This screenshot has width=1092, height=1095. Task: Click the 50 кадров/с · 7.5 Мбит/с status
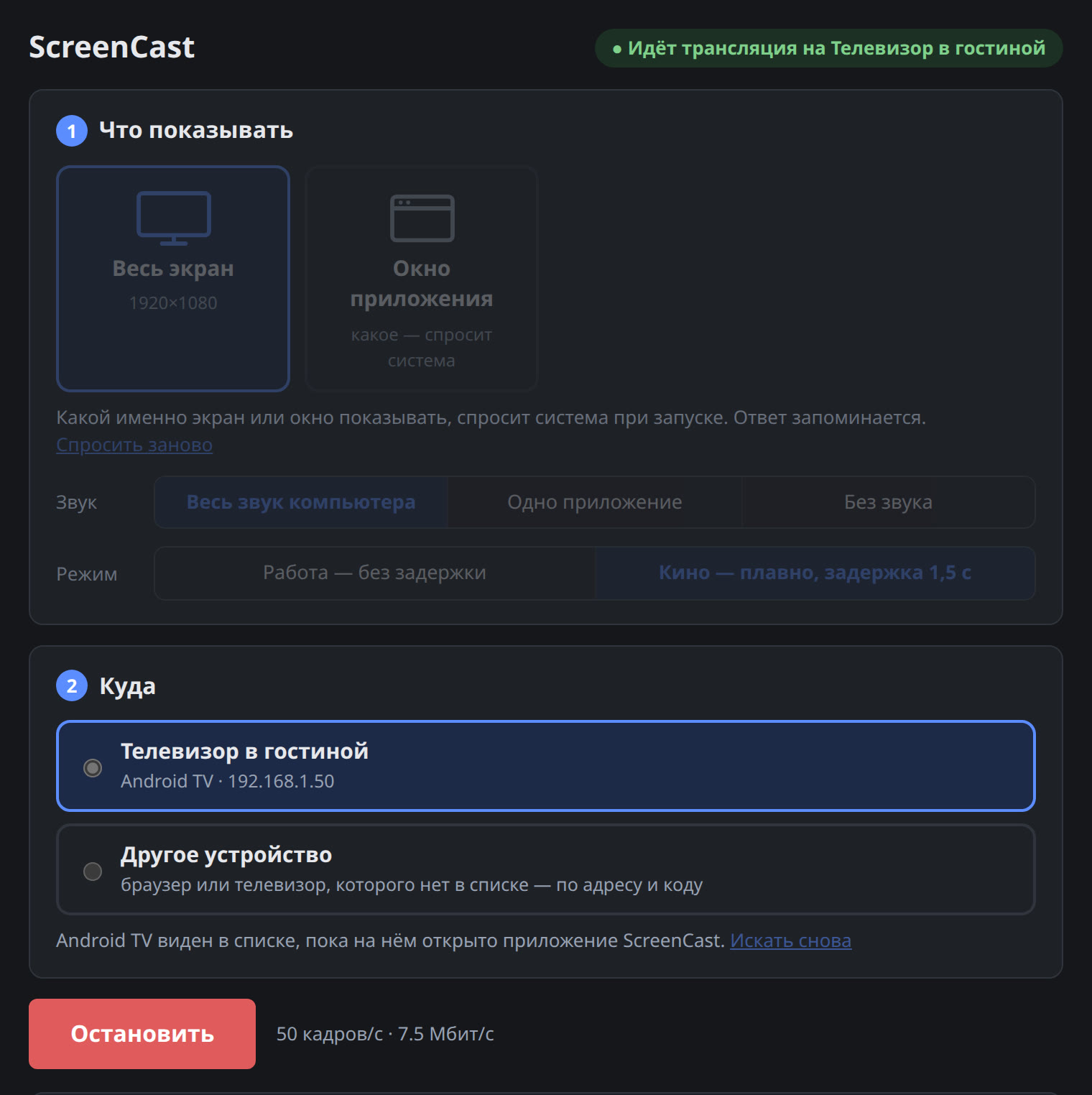click(x=385, y=1034)
